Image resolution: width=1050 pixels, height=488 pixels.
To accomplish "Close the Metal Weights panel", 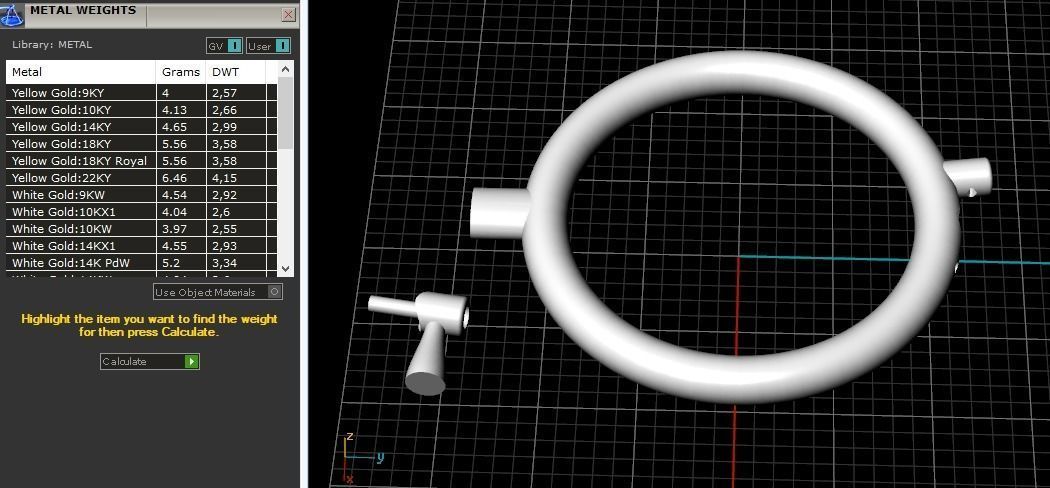I will (289, 14).
